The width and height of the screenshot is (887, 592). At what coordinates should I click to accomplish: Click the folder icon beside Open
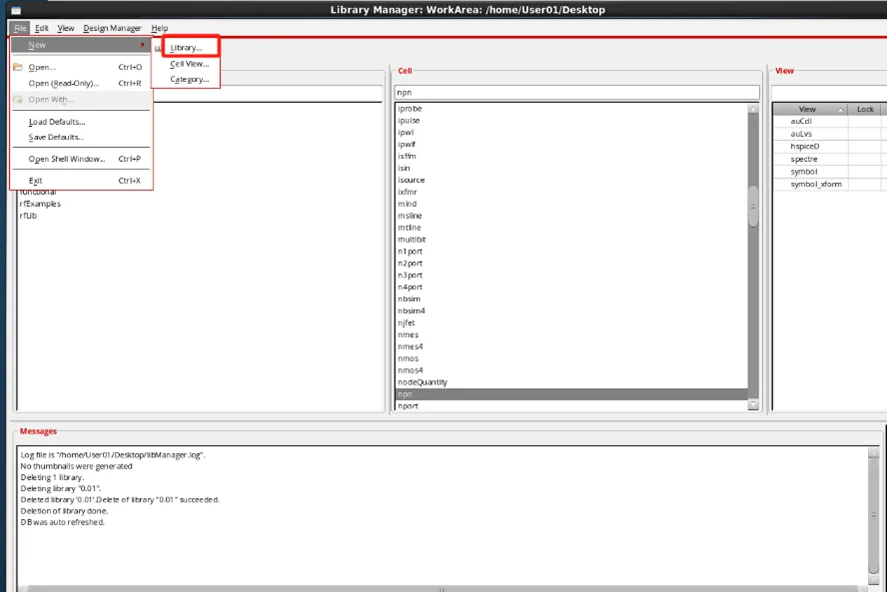(x=18, y=67)
